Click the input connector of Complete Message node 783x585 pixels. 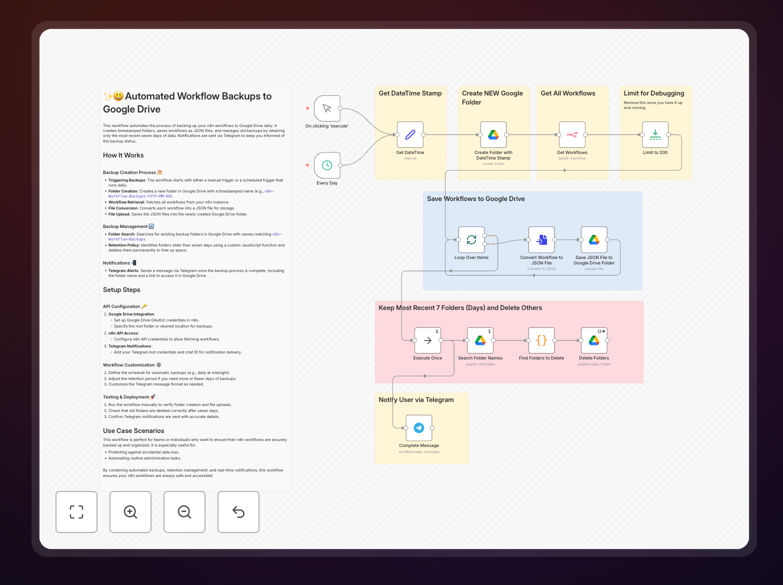coord(405,428)
